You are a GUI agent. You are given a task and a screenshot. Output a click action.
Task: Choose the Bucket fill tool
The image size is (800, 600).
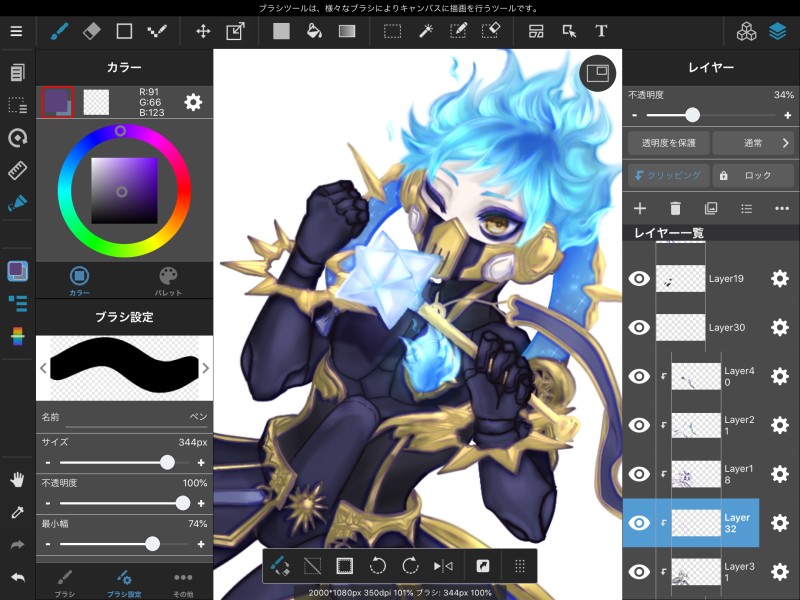click(x=314, y=32)
